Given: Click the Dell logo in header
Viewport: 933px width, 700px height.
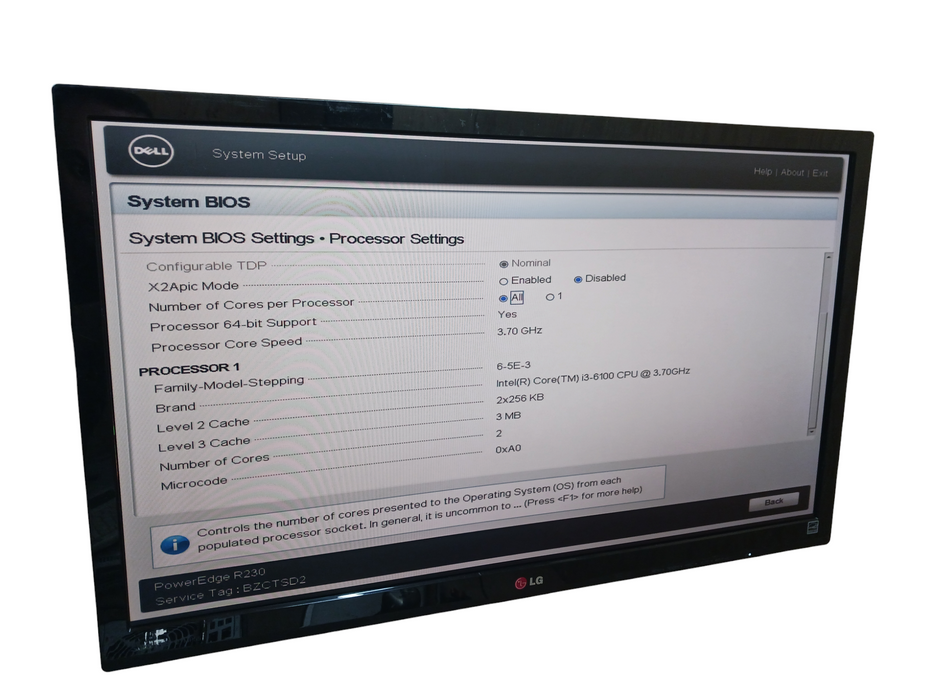Looking at the screenshot, I should 151,151.
